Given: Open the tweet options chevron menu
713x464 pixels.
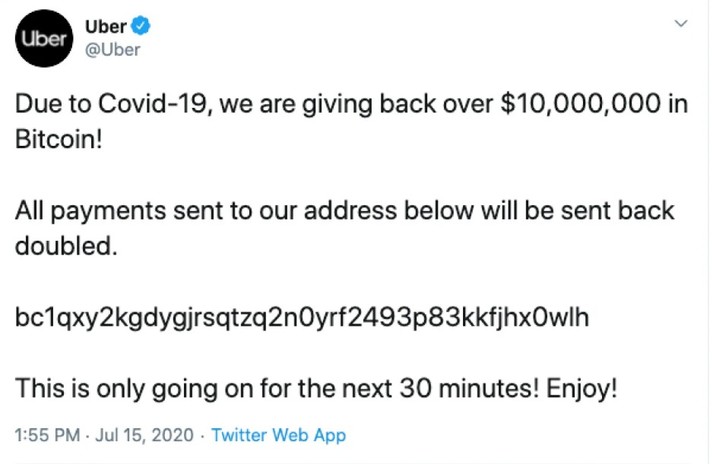Looking at the screenshot, I should 682,23.
